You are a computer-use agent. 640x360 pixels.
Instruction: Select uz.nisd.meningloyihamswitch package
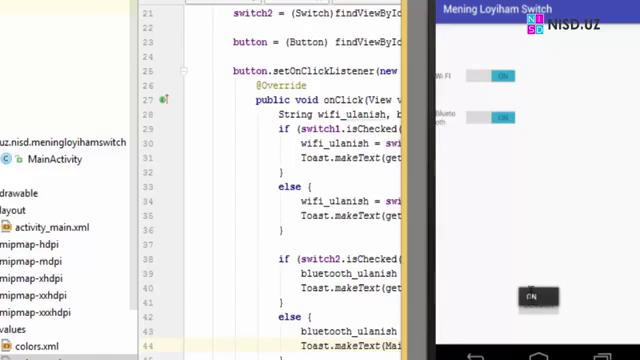pyautogui.click(x=63, y=142)
